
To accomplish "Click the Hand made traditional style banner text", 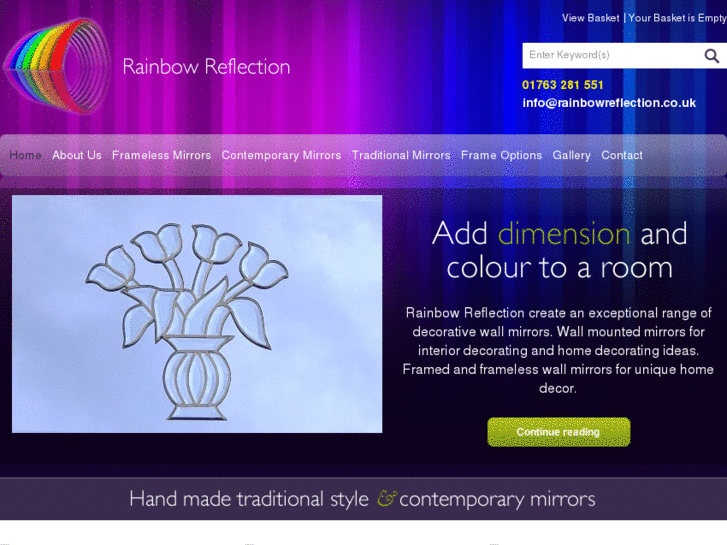I will [362, 499].
